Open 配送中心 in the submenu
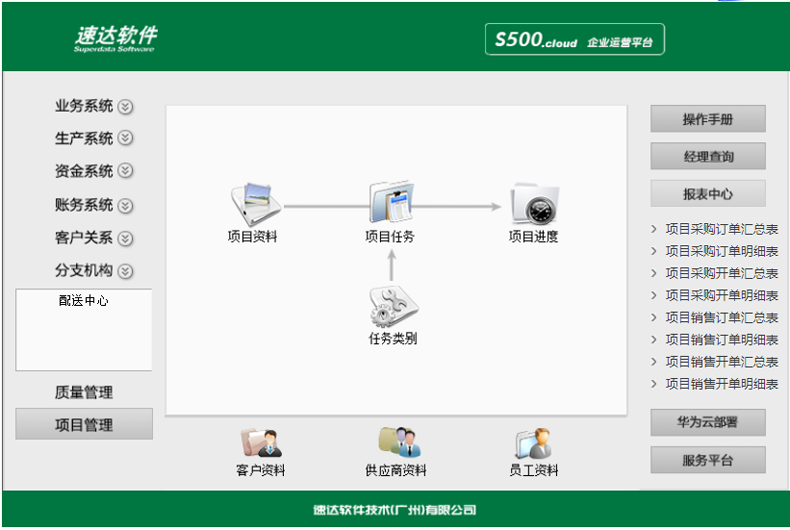The image size is (790, 530). [84, 301]
